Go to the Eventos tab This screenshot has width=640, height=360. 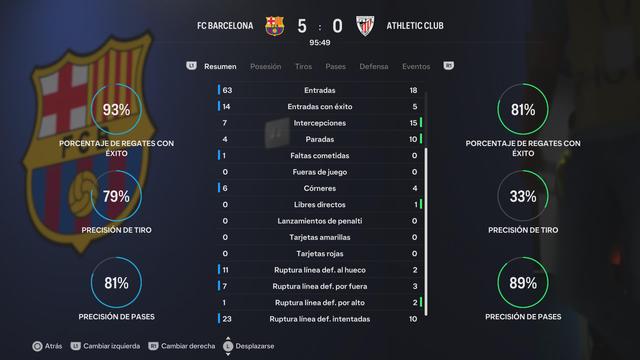[x=416, y=67]
